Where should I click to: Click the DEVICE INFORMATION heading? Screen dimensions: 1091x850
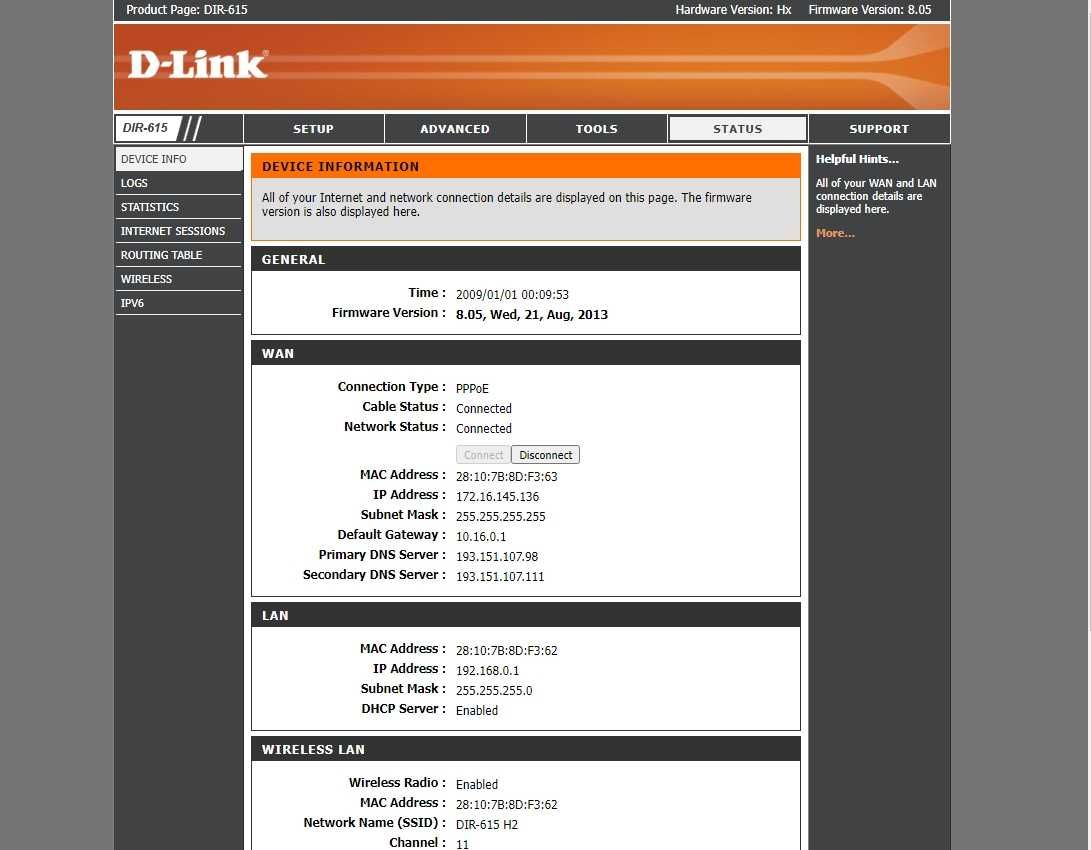pos(340,167)
